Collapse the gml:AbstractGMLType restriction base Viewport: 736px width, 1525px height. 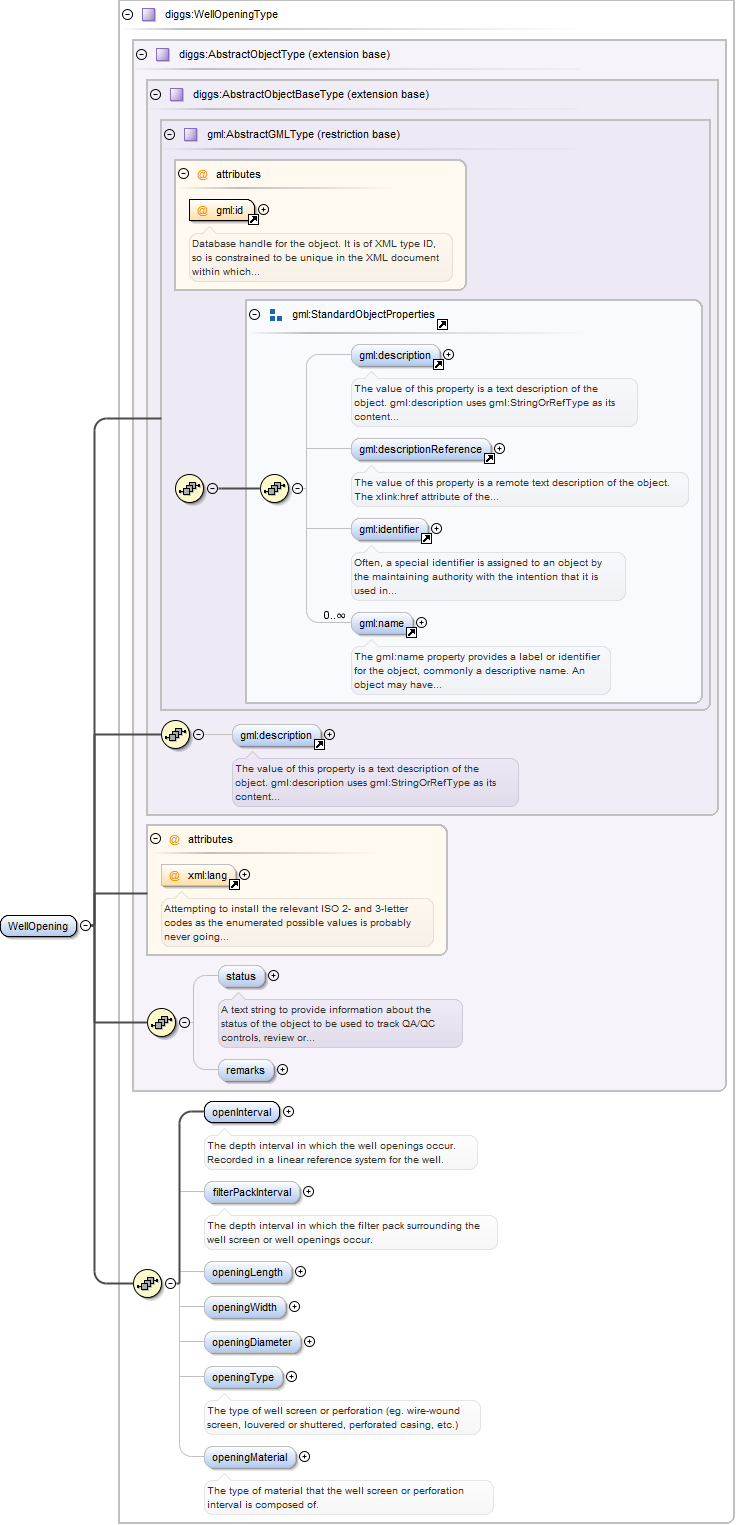click(x=169, y=134)
